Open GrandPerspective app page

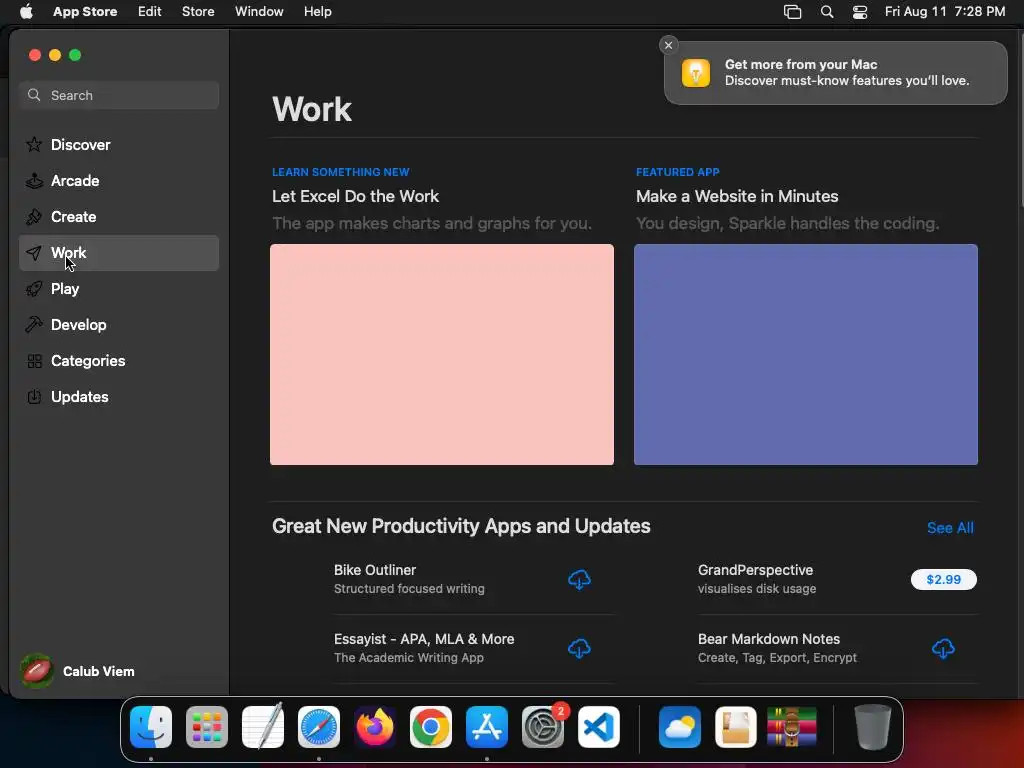tap(756, 569)
